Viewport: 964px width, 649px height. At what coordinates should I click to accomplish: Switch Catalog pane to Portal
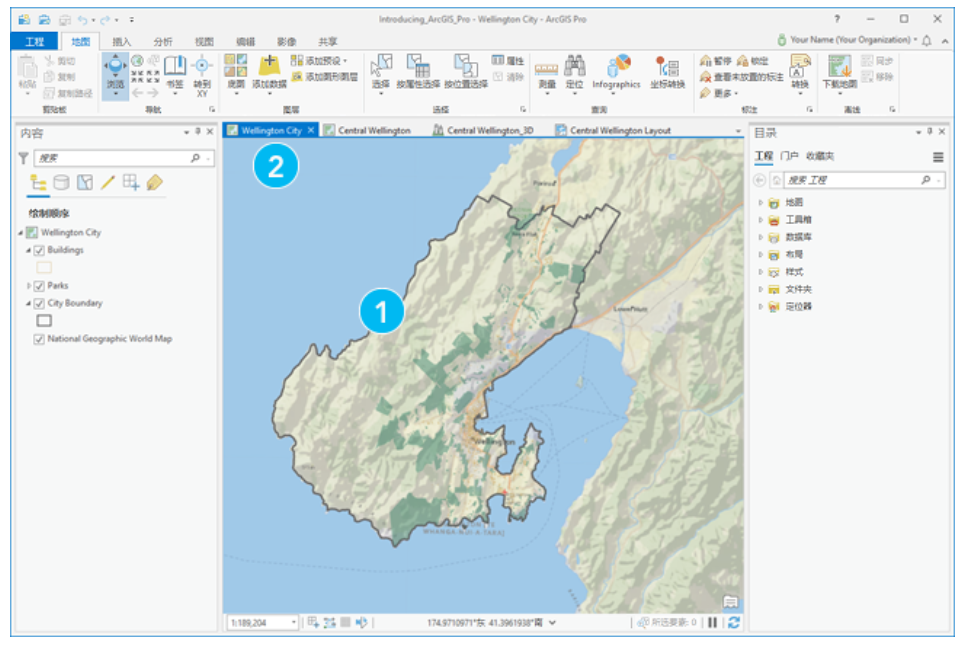[789, 156]
